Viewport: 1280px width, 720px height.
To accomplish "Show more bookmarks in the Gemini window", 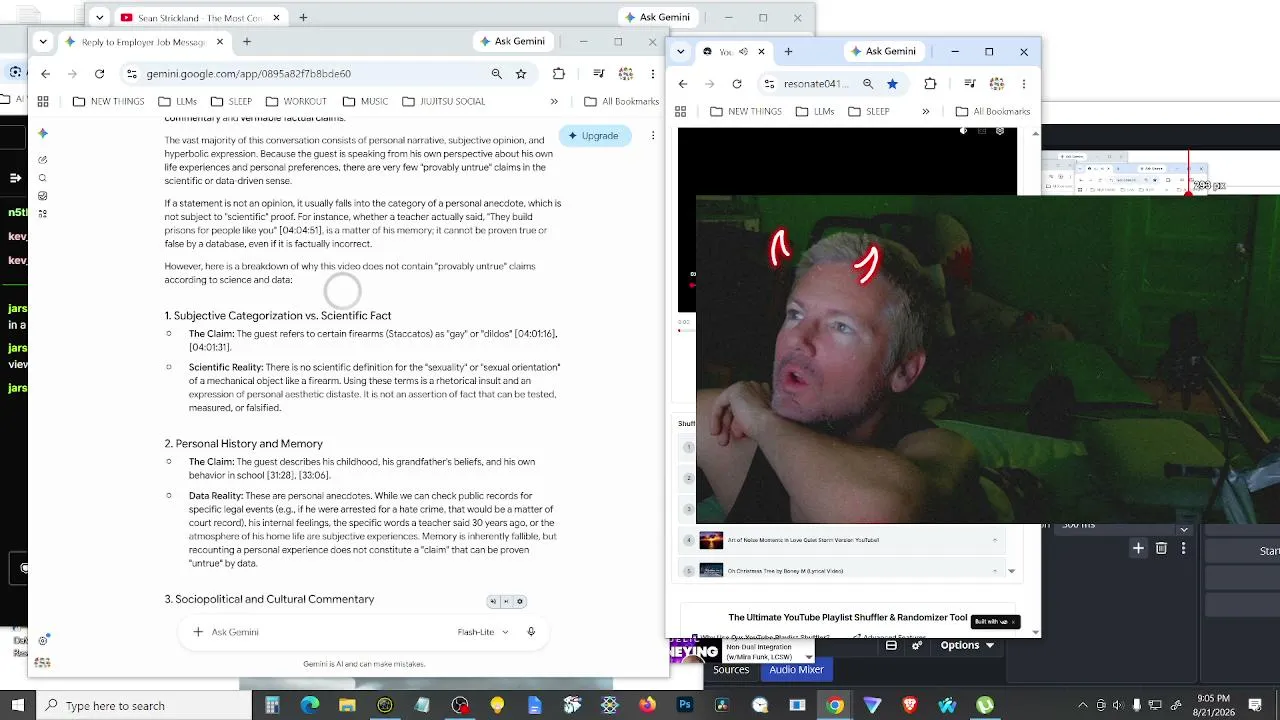I will pos(554,101).
